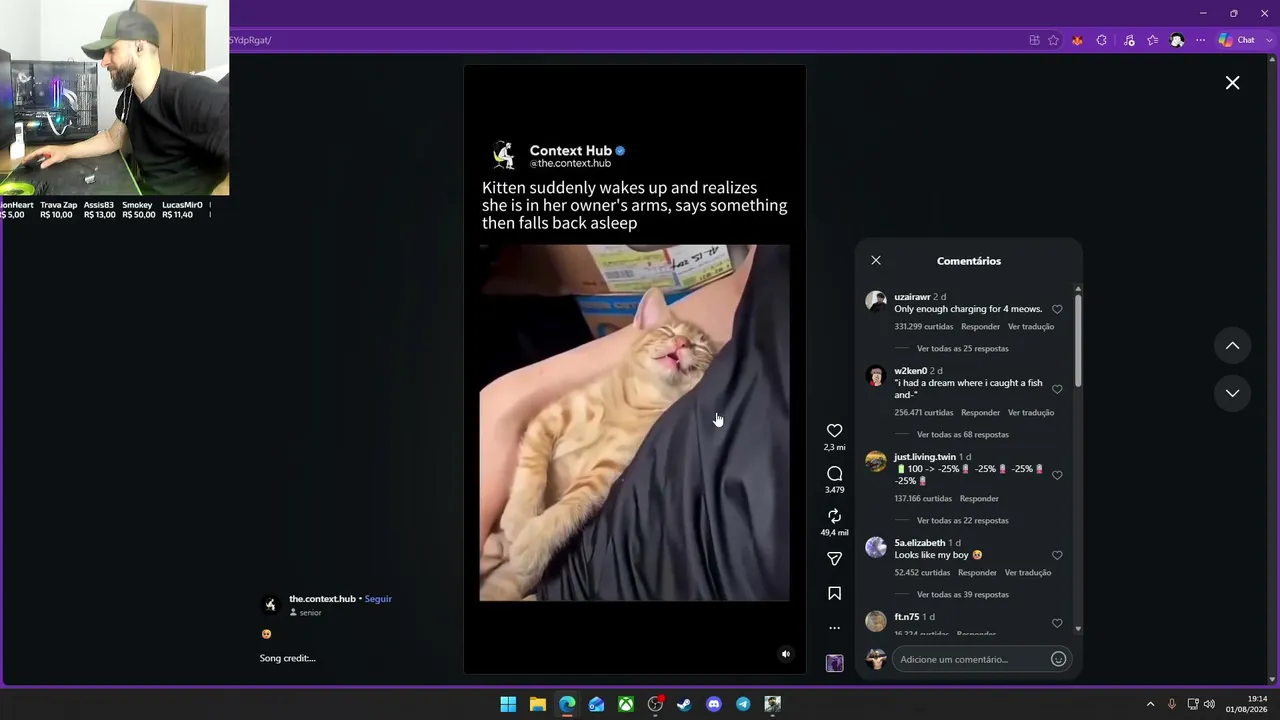The image size is (1280, 720).
Task: Expand 'Ver todas as 22 respostas'
Action: pyautogui.click(x=962, y=521)
